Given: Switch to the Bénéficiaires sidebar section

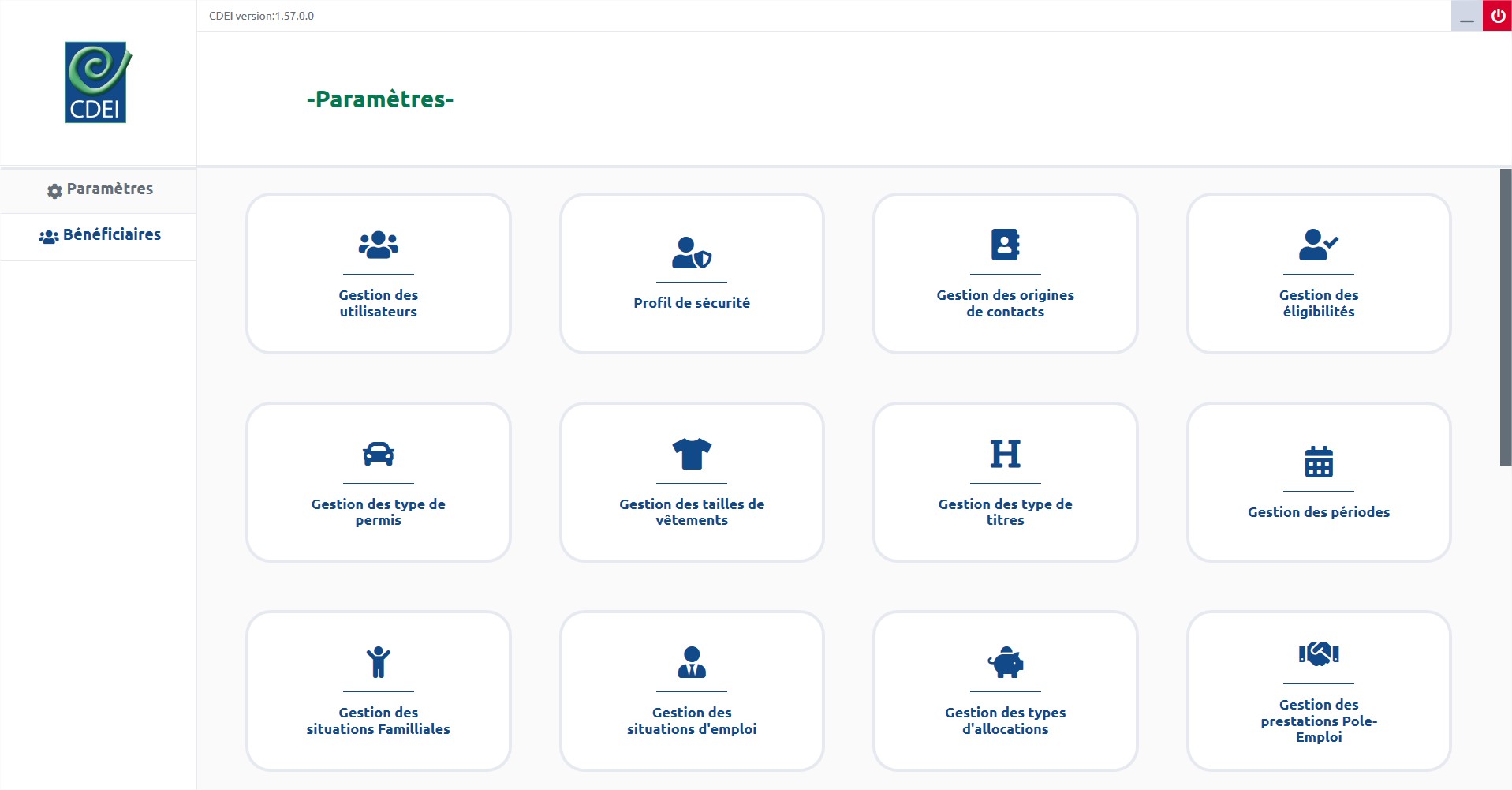Looking at the screenshot, I should click(99, 235).
